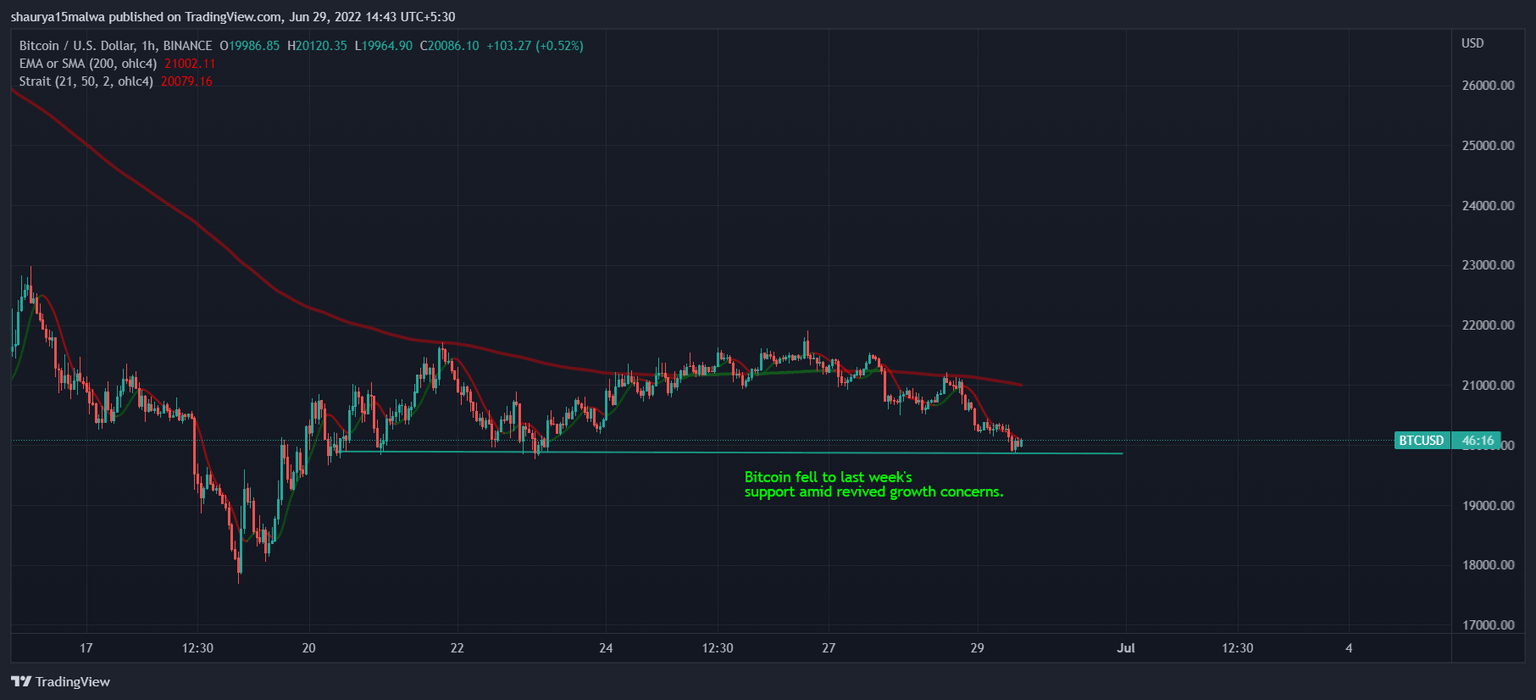This screenshot has width=1536, height=700.
Task: Select the green annotation text about last week's support
Action: coord(873,484)
